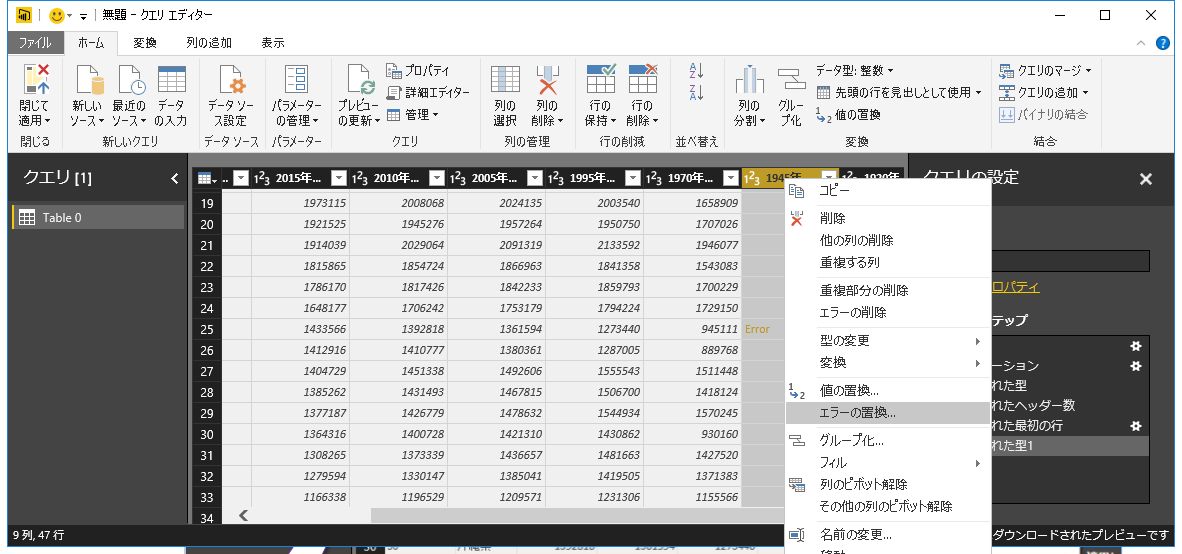Image resolution: width=1182 pixels, height=554 pixels.
Task: Choose その他の列のピボット解除
Action: (887, 507)
